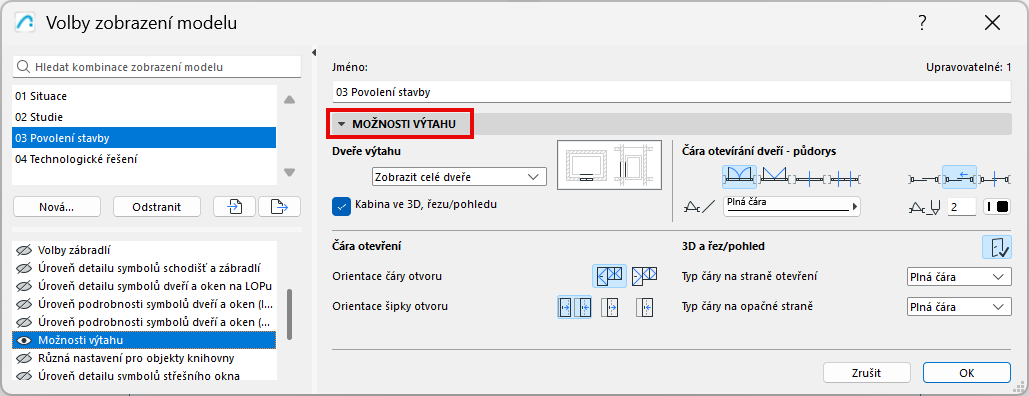This screenshot has width=1029, height=396.
Task: Click the pen symbol icon beside value 2
Action: pos(925,207)
